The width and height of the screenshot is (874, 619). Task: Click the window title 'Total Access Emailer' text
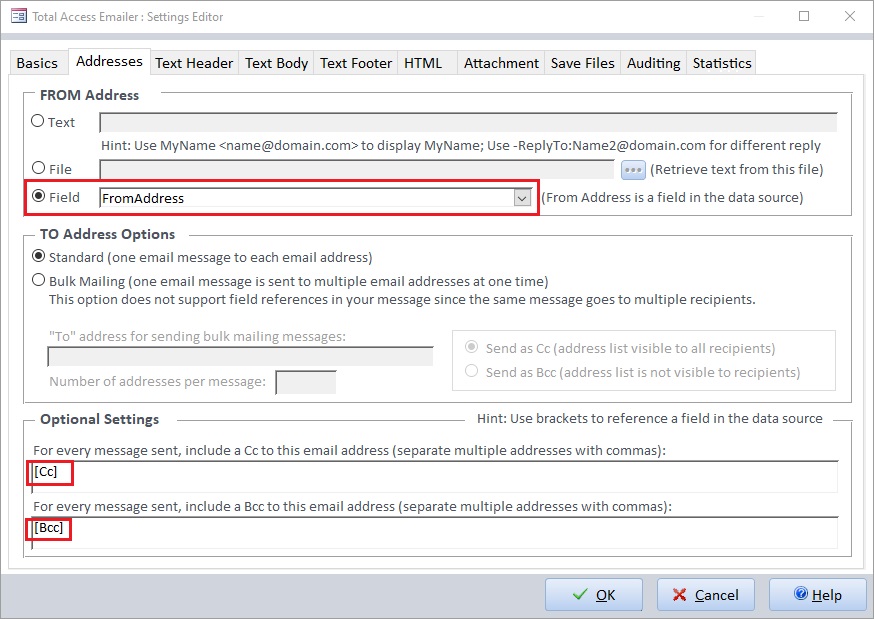[x=128, y=17]
